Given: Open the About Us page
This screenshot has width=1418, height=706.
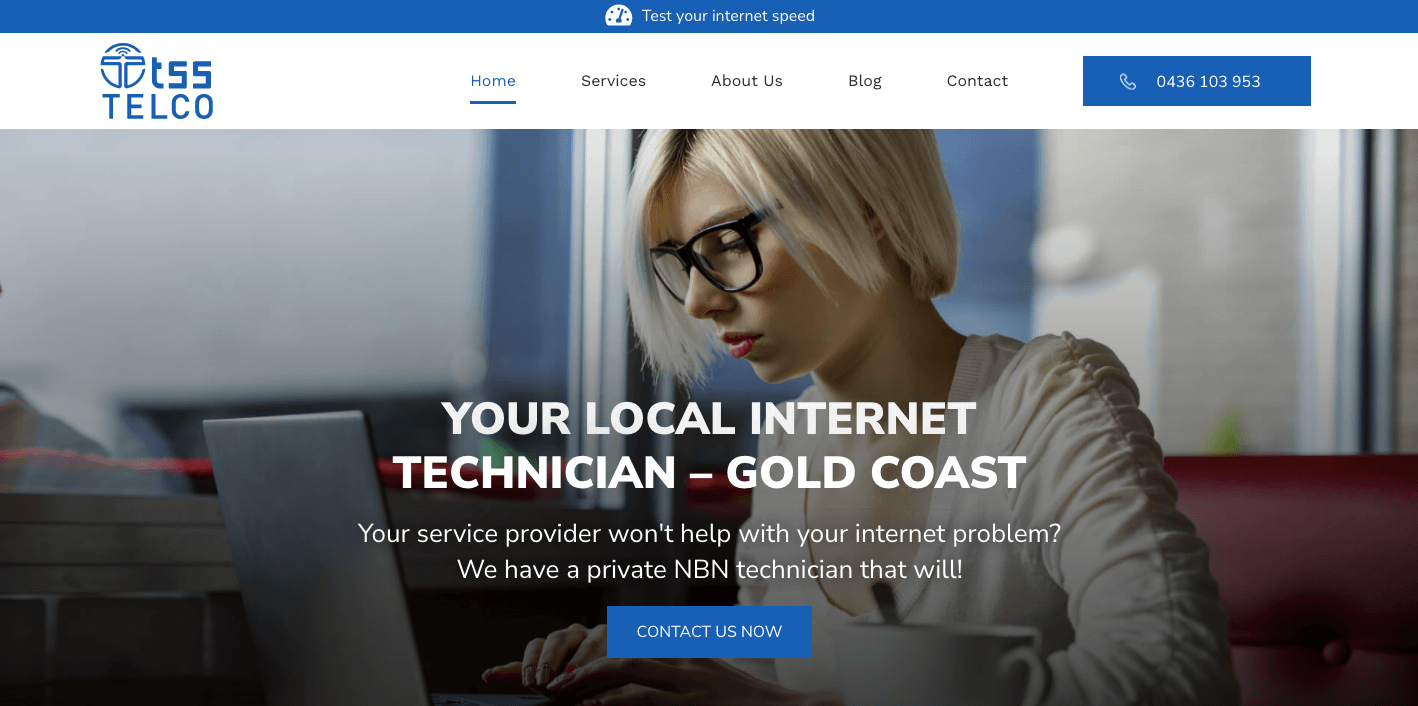Looking at the screenshot, I should click(x=746, y=81).
